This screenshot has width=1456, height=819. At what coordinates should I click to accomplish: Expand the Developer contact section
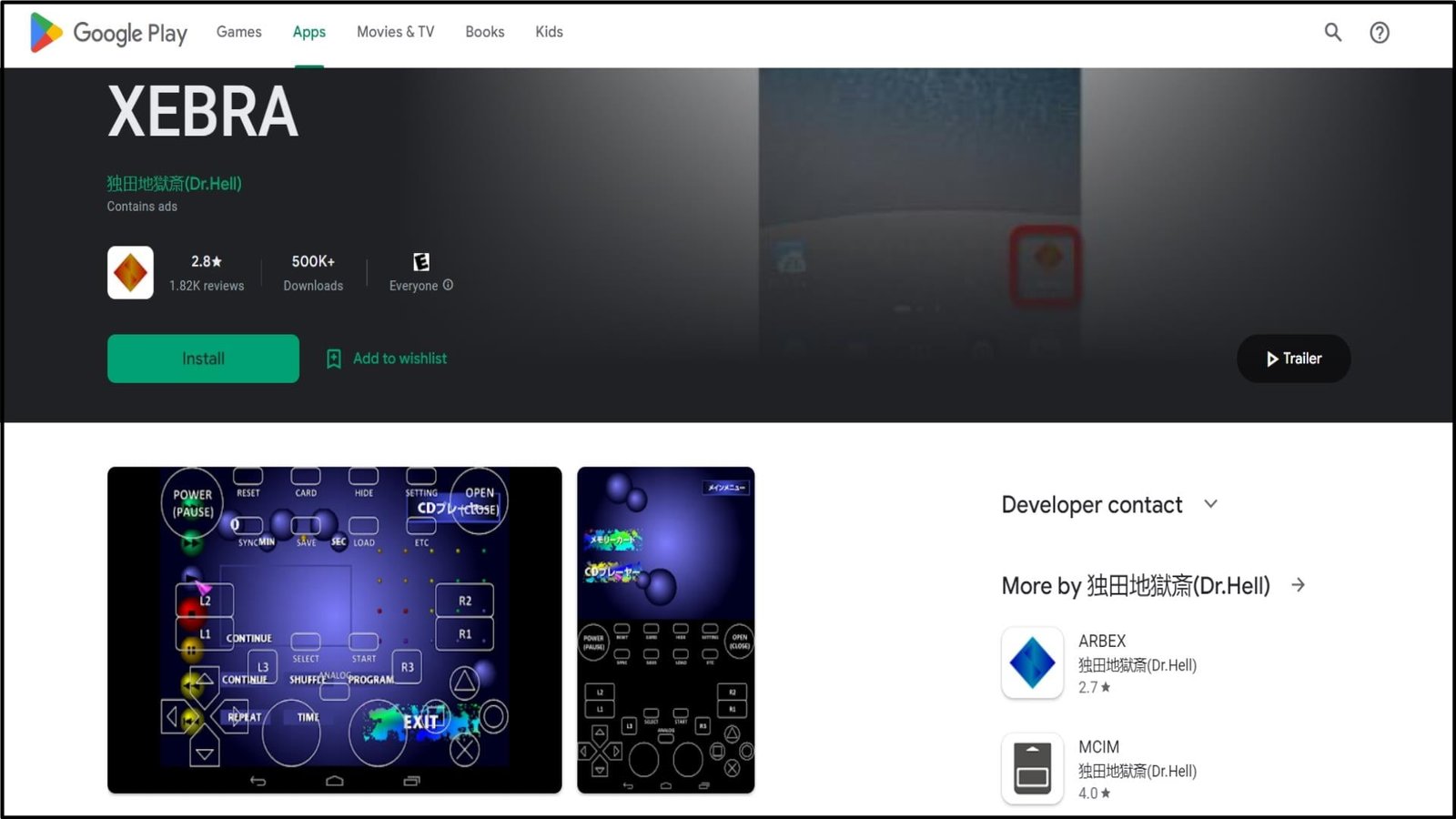point(1210,504)
